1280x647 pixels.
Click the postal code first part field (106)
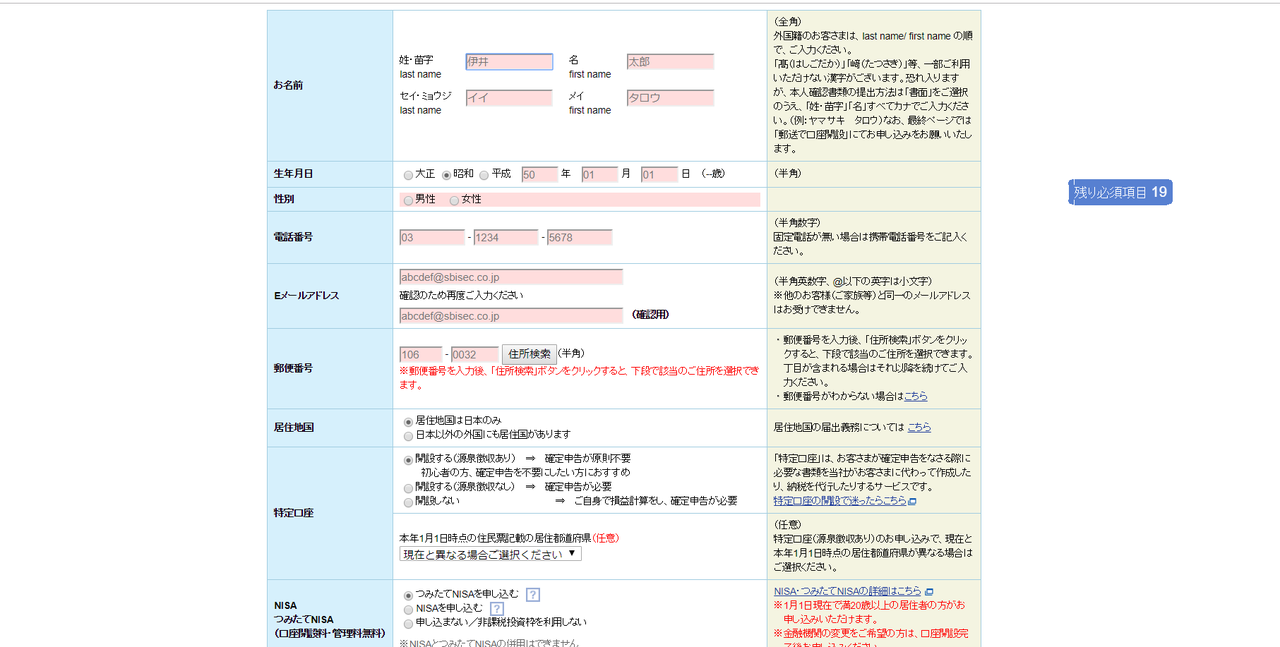pos(420,355)
